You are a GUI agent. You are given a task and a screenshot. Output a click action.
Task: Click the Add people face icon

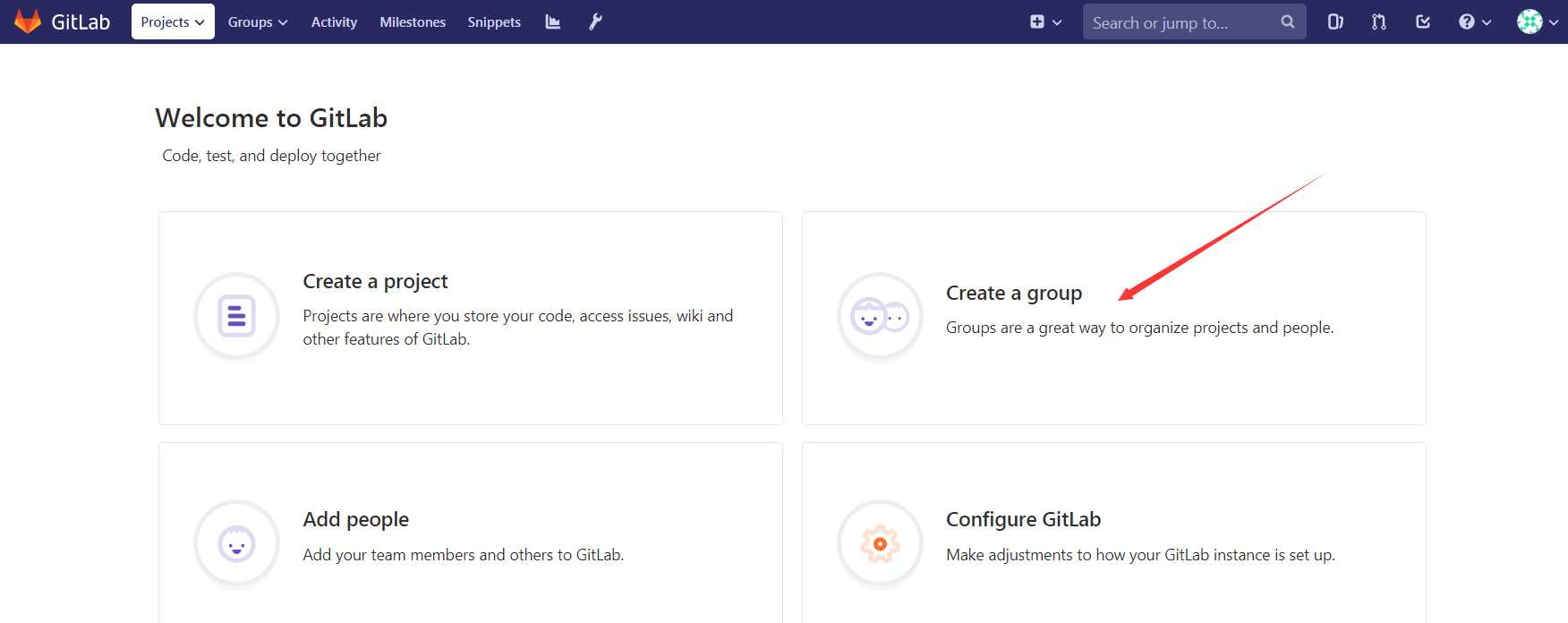click(237, 543)
